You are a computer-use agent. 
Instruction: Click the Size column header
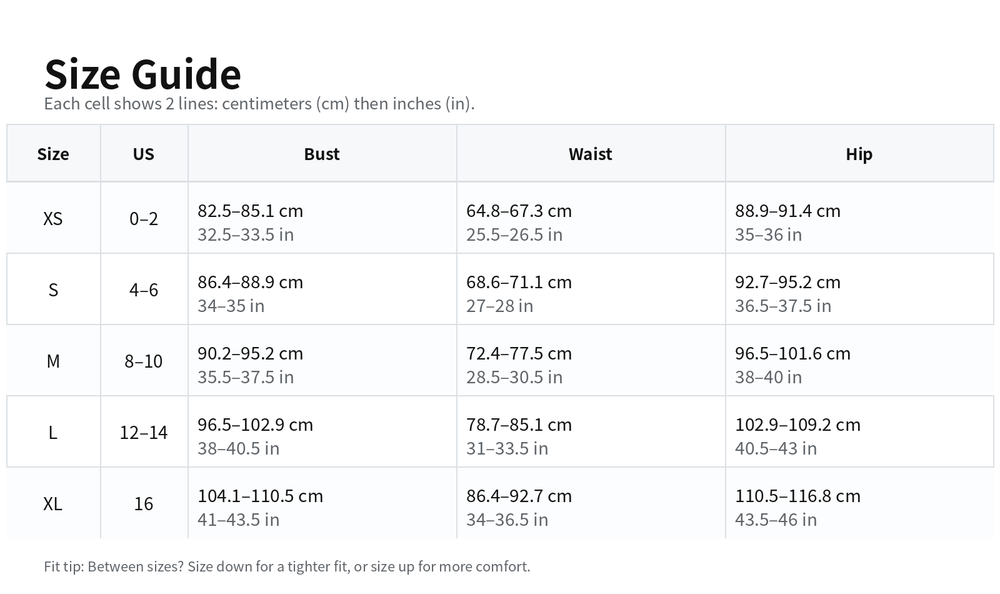[53, 154]
